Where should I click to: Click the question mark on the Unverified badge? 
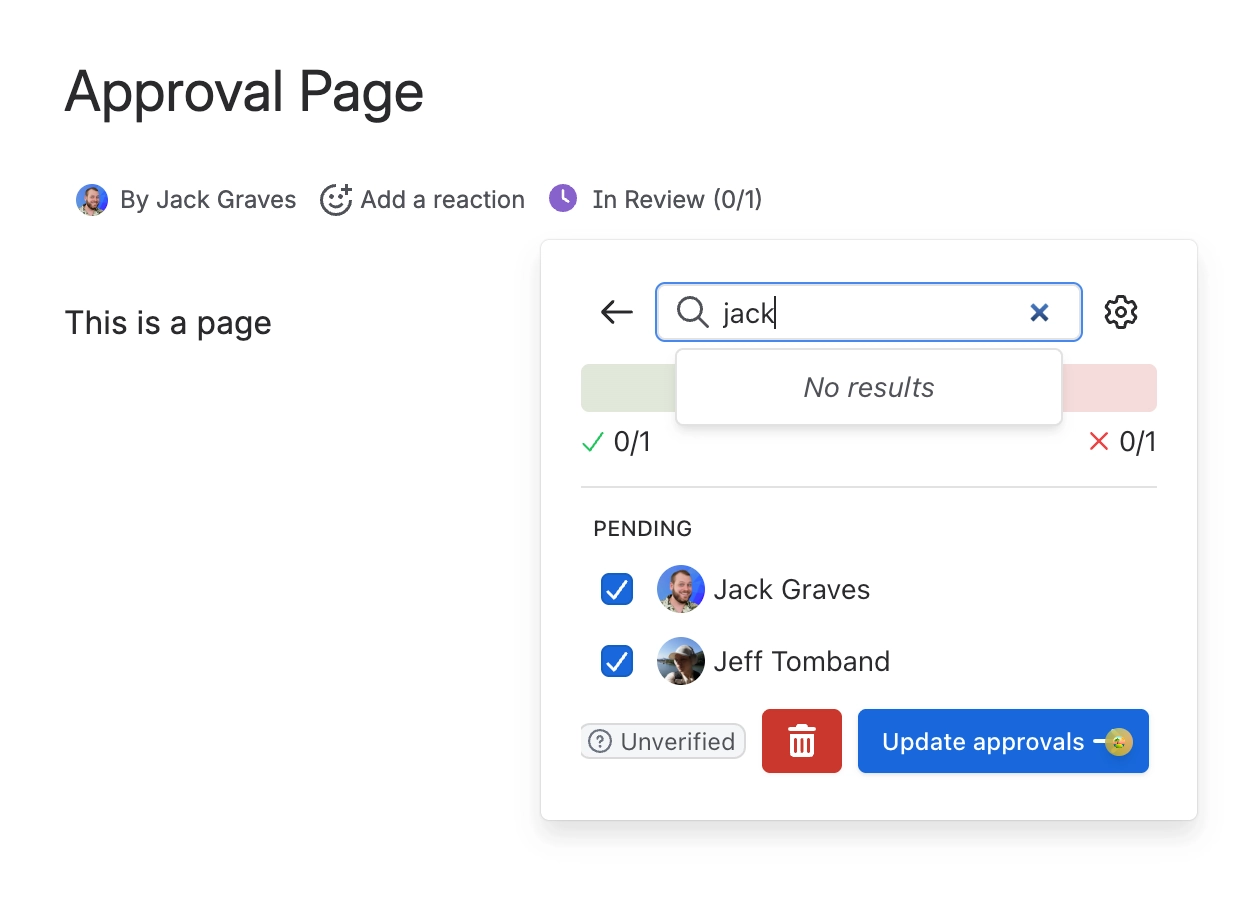[599, 741]
